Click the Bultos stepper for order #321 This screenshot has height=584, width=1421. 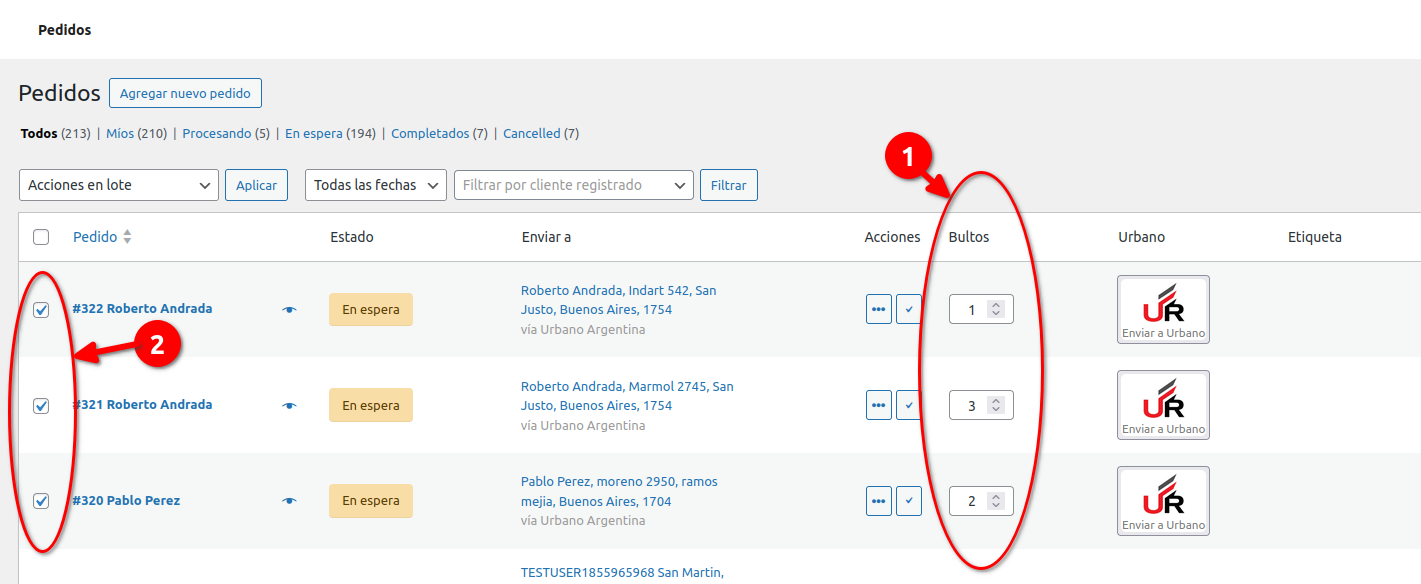(994, 406)
